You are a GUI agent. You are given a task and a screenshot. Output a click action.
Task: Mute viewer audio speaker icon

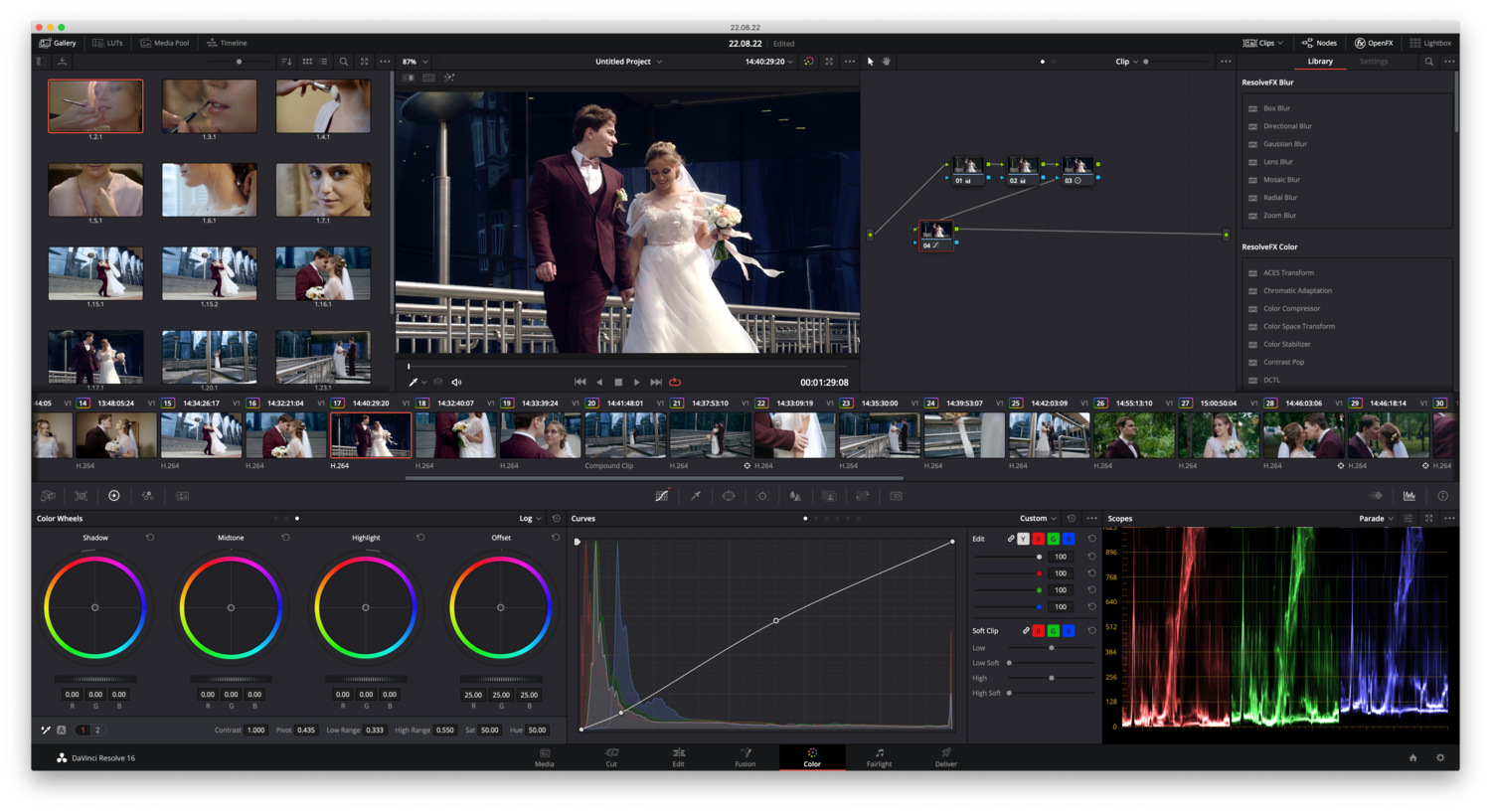(x=457, y=382)
